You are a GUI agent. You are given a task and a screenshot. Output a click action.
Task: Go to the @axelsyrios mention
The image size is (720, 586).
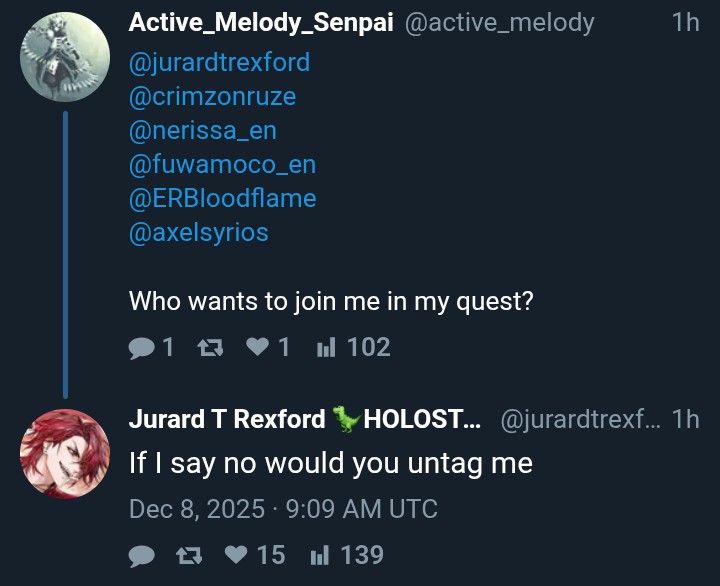pyautogui.click(x=199, y=233)
